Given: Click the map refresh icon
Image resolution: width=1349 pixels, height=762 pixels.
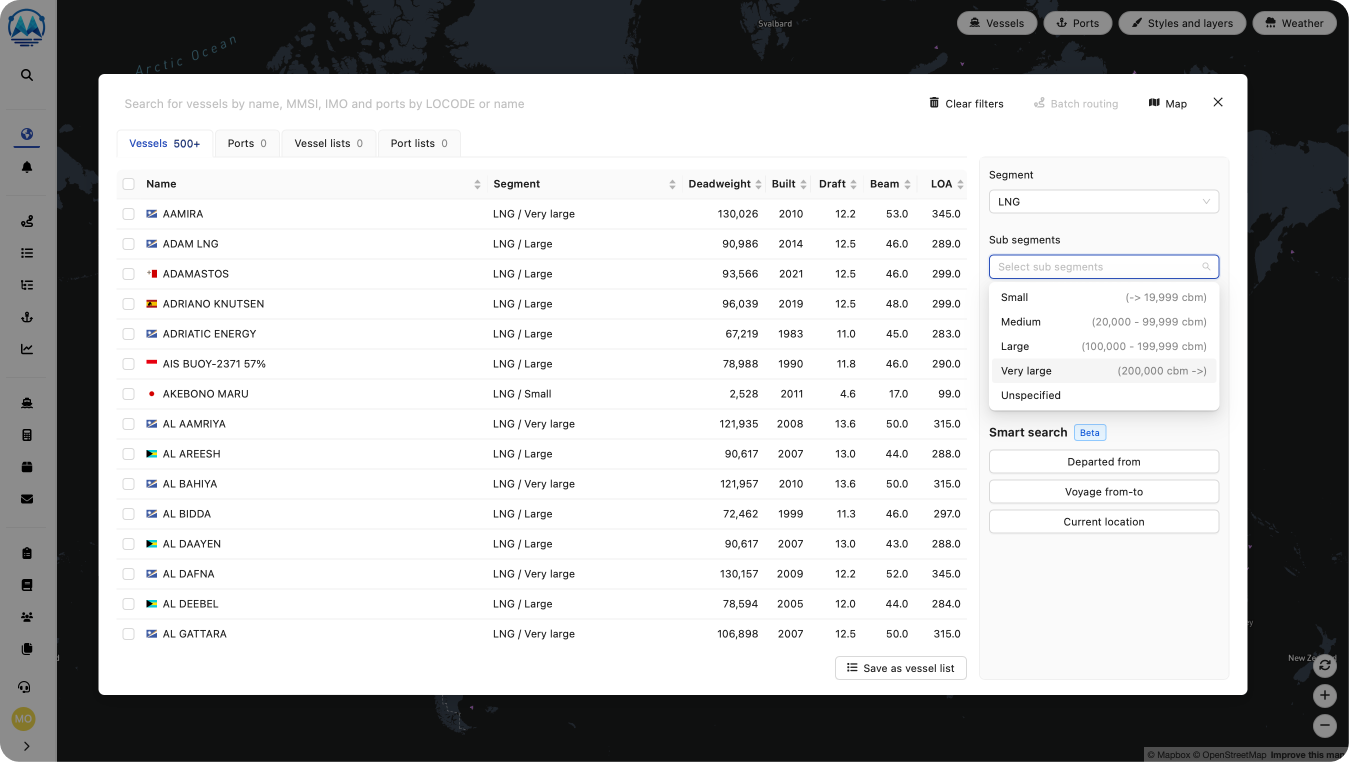Looking at the screenshot, I should (1325, 665).
